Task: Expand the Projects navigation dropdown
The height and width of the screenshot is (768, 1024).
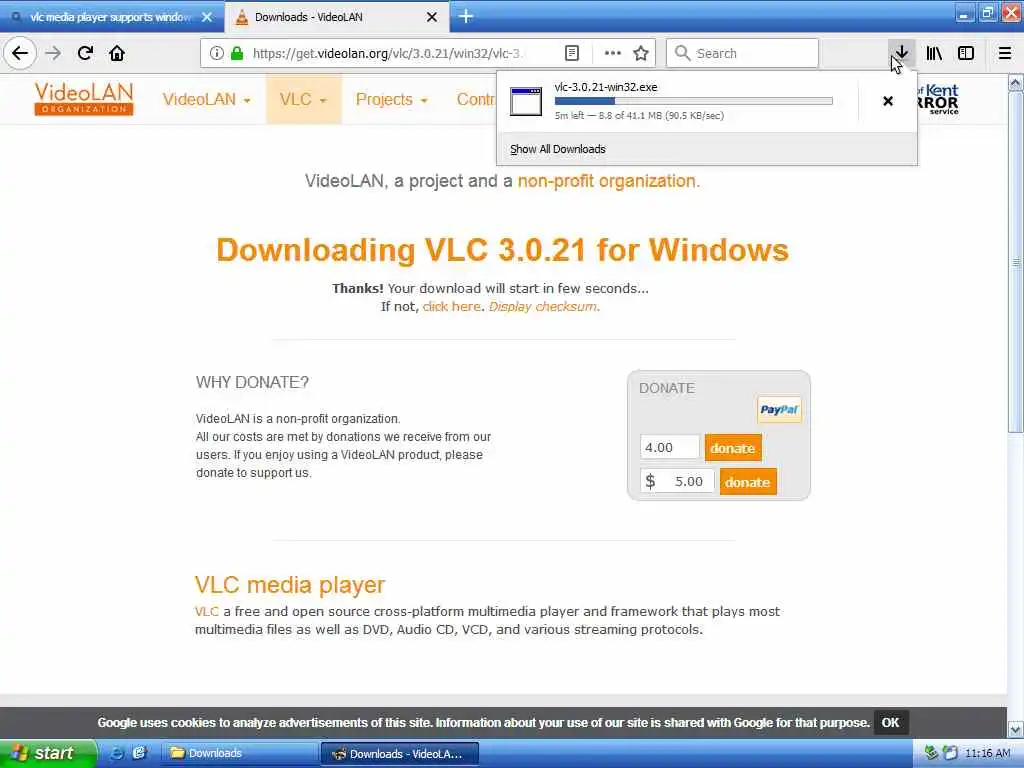Action: pos(391,99)
